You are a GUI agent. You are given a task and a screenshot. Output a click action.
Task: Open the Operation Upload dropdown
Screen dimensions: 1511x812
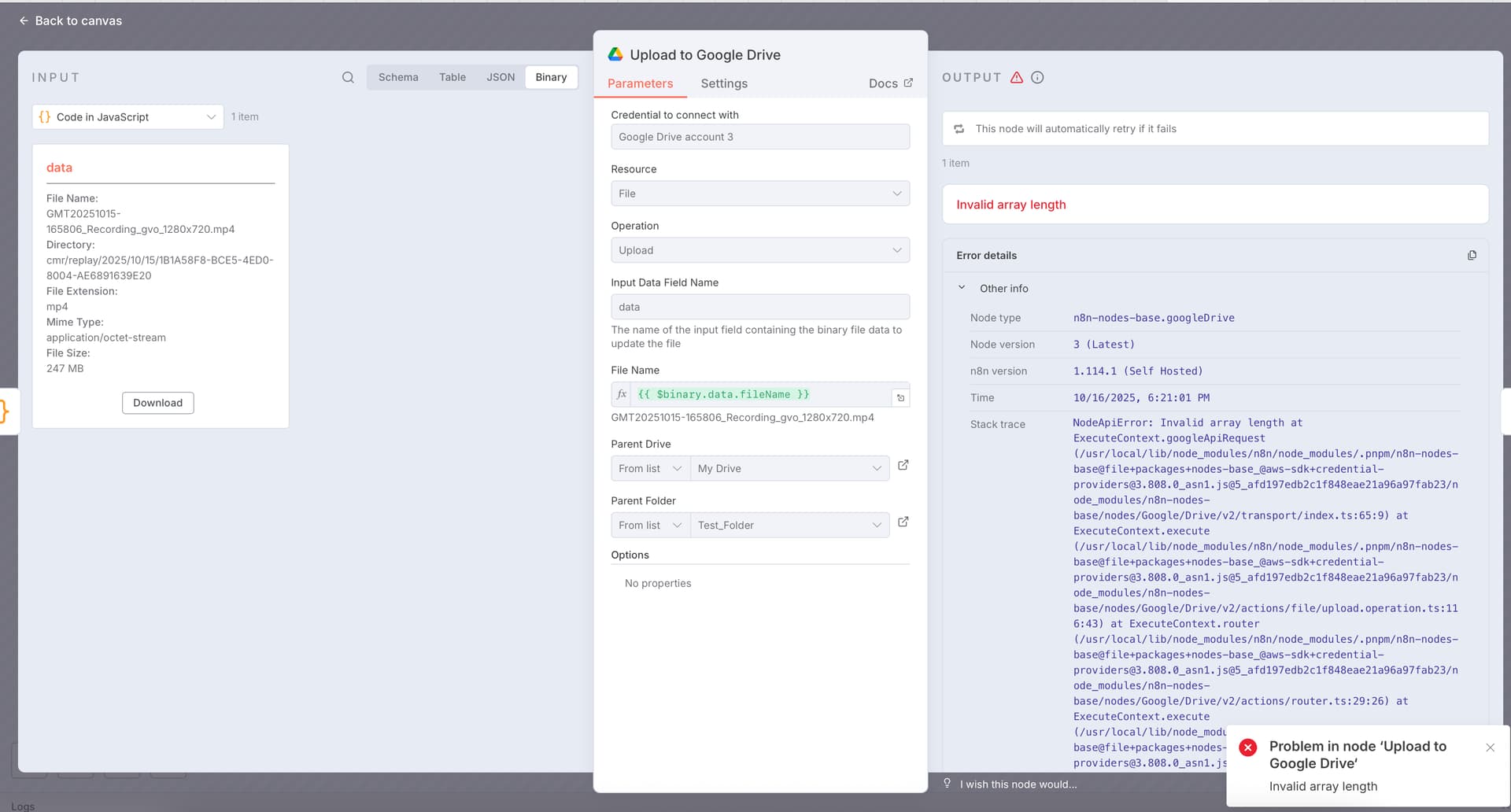(x=759, y=250)
